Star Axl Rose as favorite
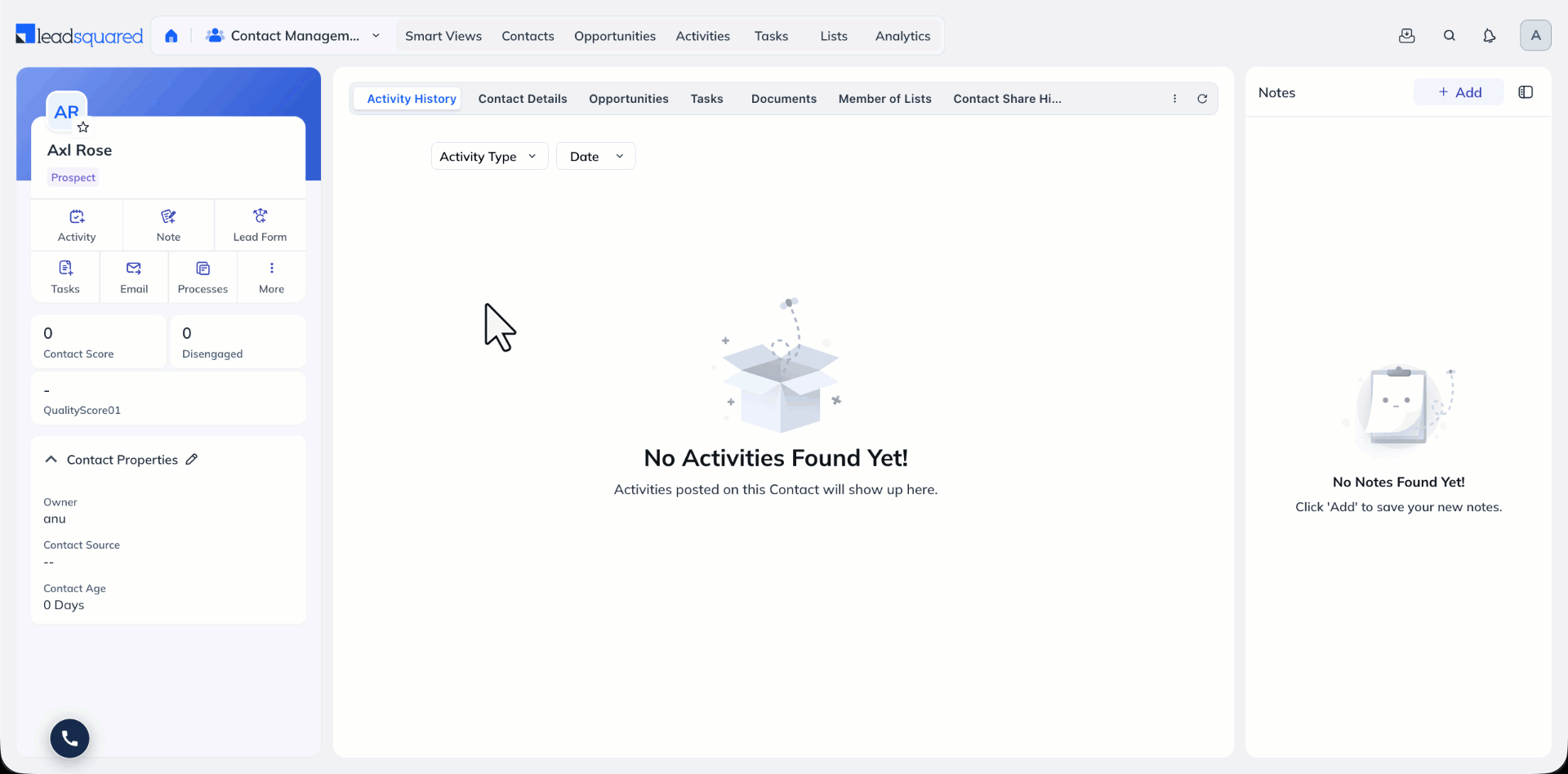The height and width of the screenshot is (774, 1568). 83,127
